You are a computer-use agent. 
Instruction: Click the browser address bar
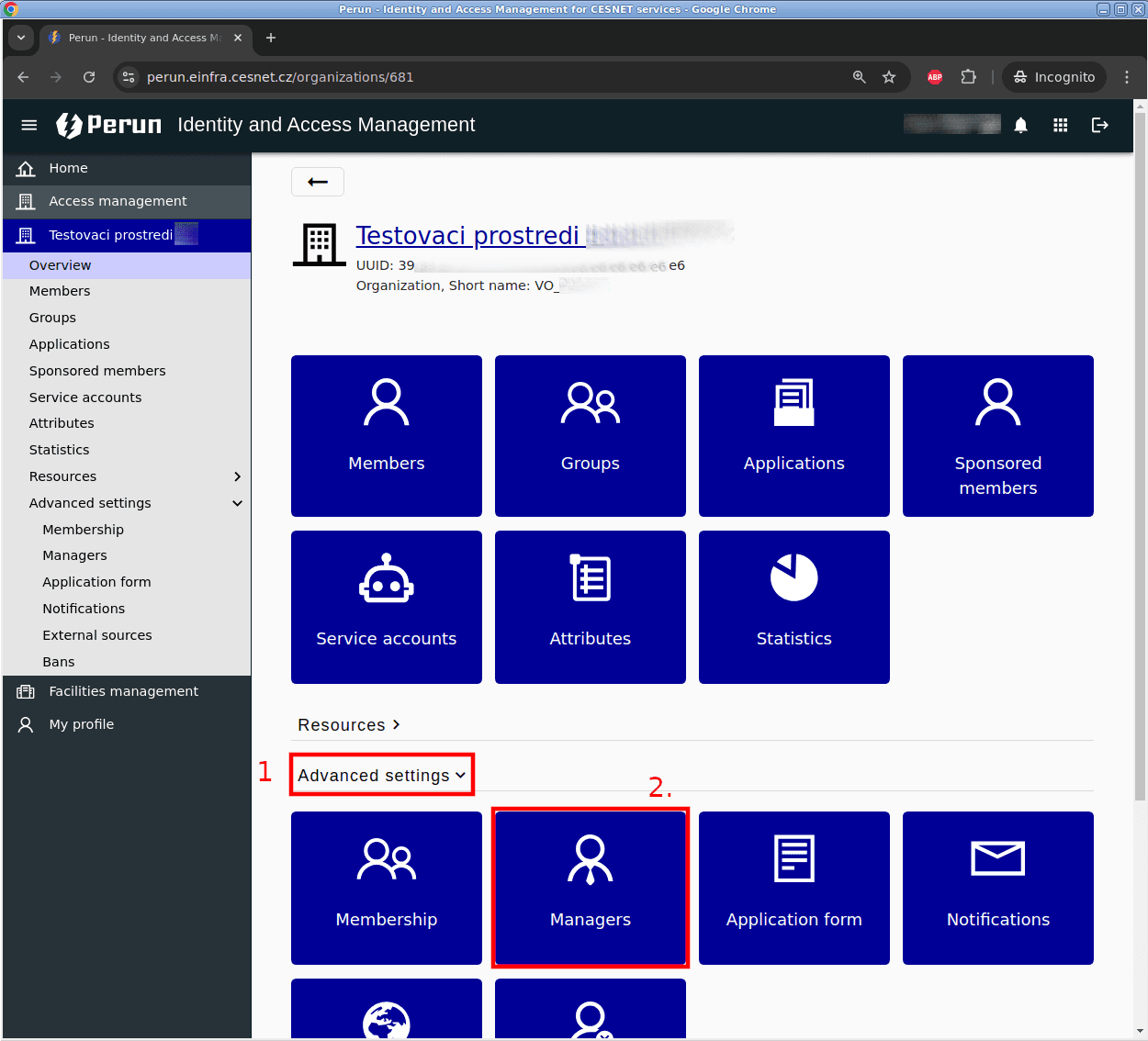point(487,77)
